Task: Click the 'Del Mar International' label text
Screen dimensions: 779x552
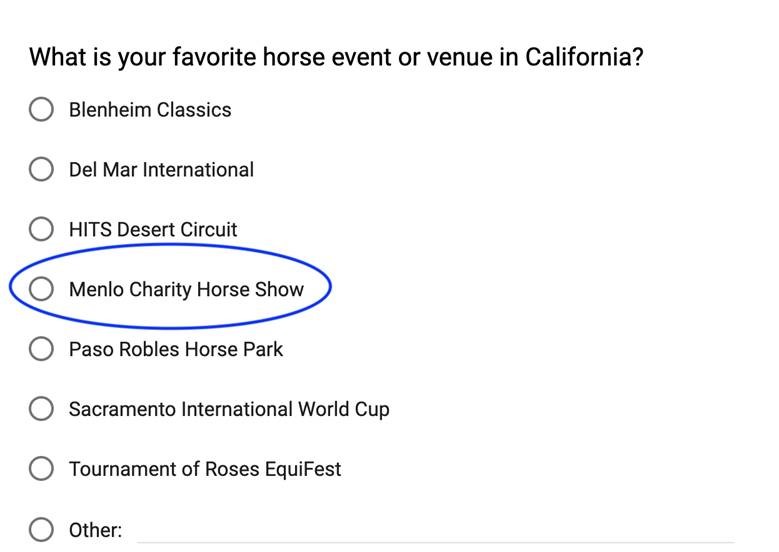Action: point(161,170)
